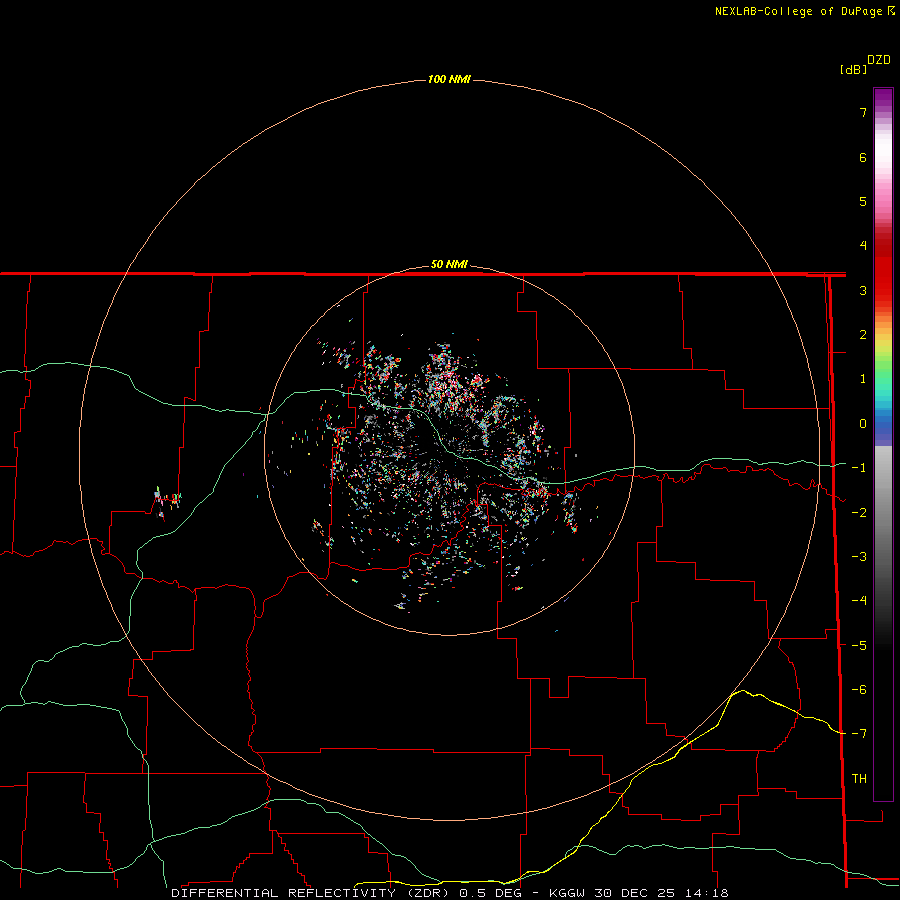Click the 2 value on color scale
Viewport: 900px width, 900px height.
(863, 335)
